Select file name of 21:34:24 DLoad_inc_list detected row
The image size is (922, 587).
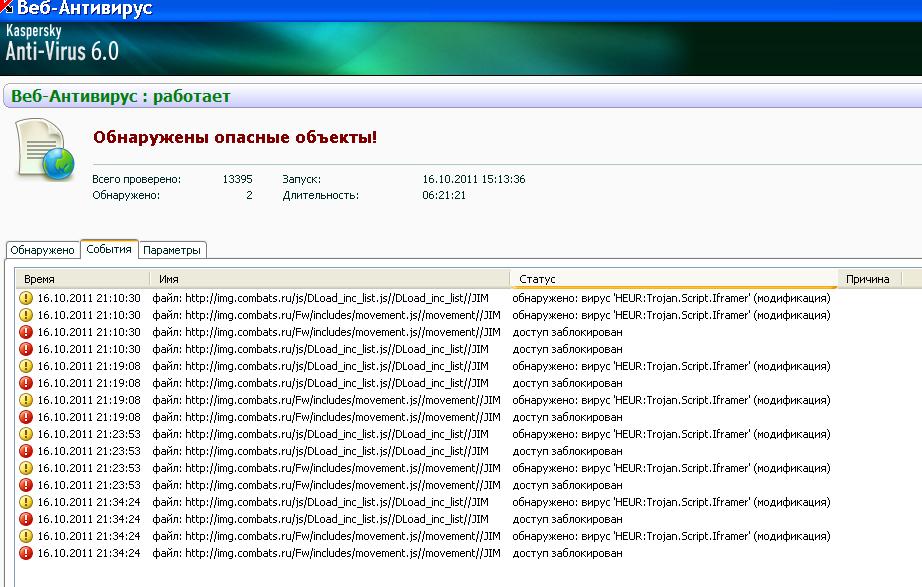[x=320, y=503]
